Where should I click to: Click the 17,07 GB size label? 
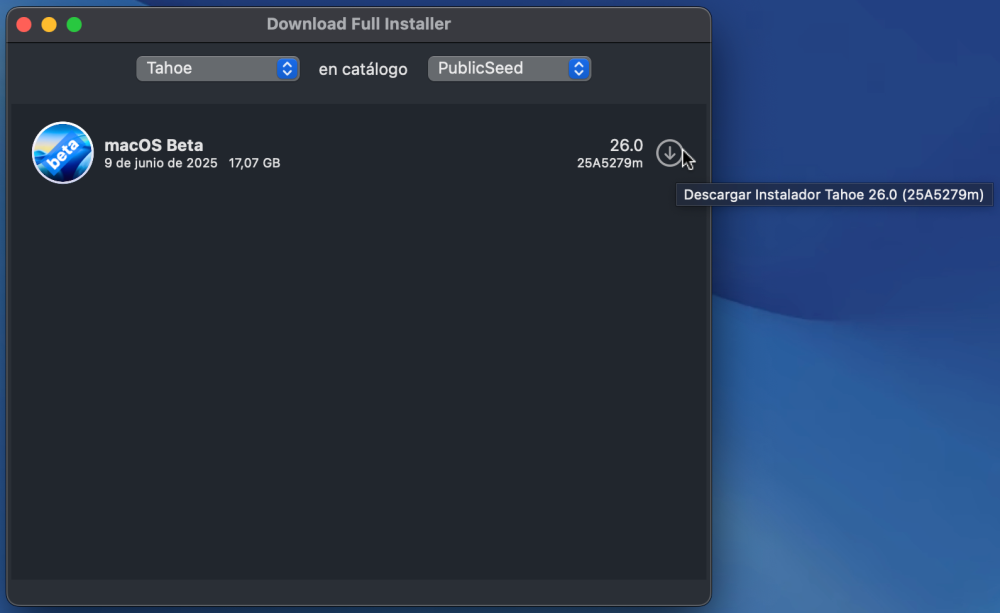(x=254, y=163)
